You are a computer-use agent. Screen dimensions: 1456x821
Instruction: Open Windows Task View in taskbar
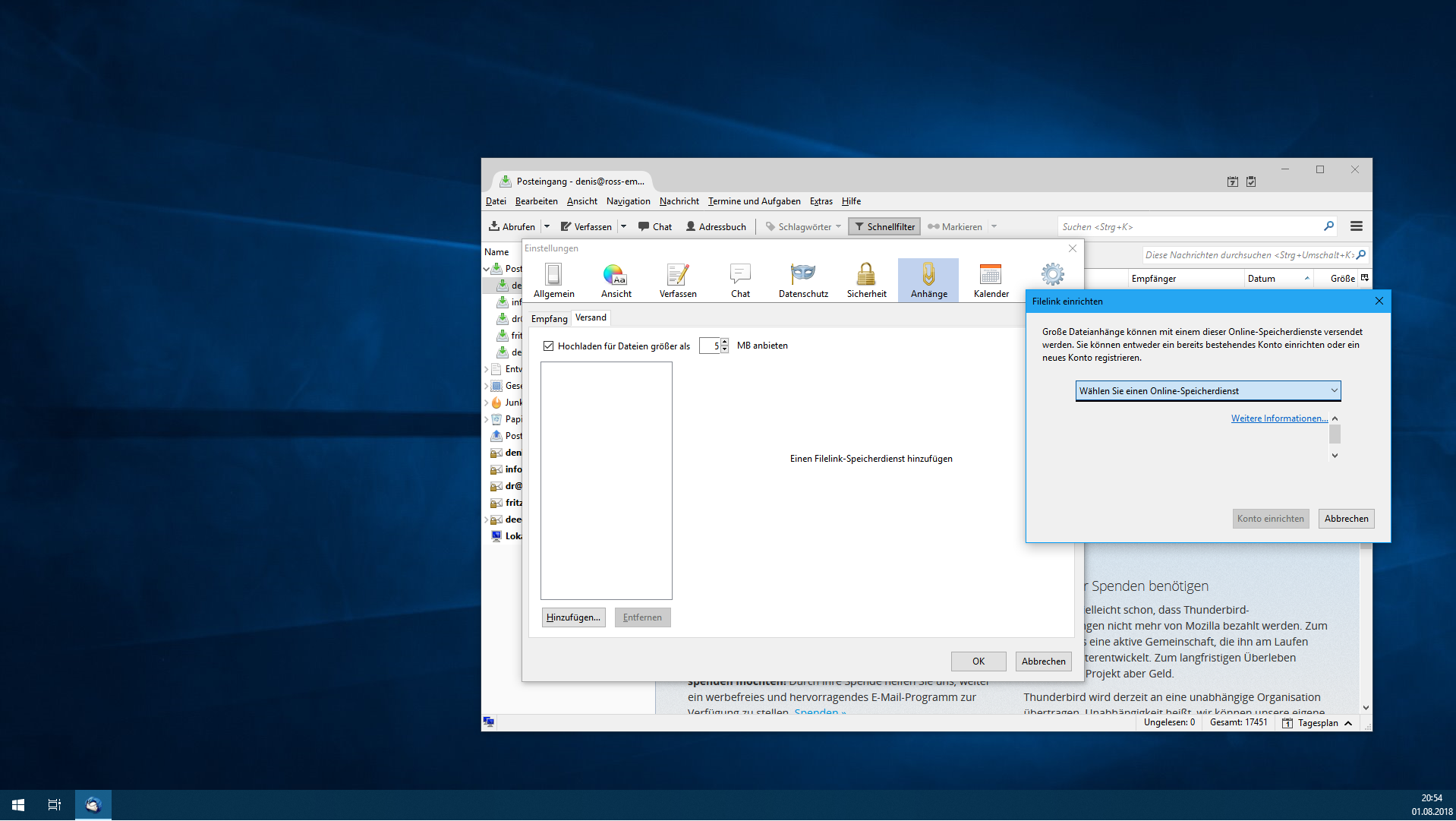55,805
